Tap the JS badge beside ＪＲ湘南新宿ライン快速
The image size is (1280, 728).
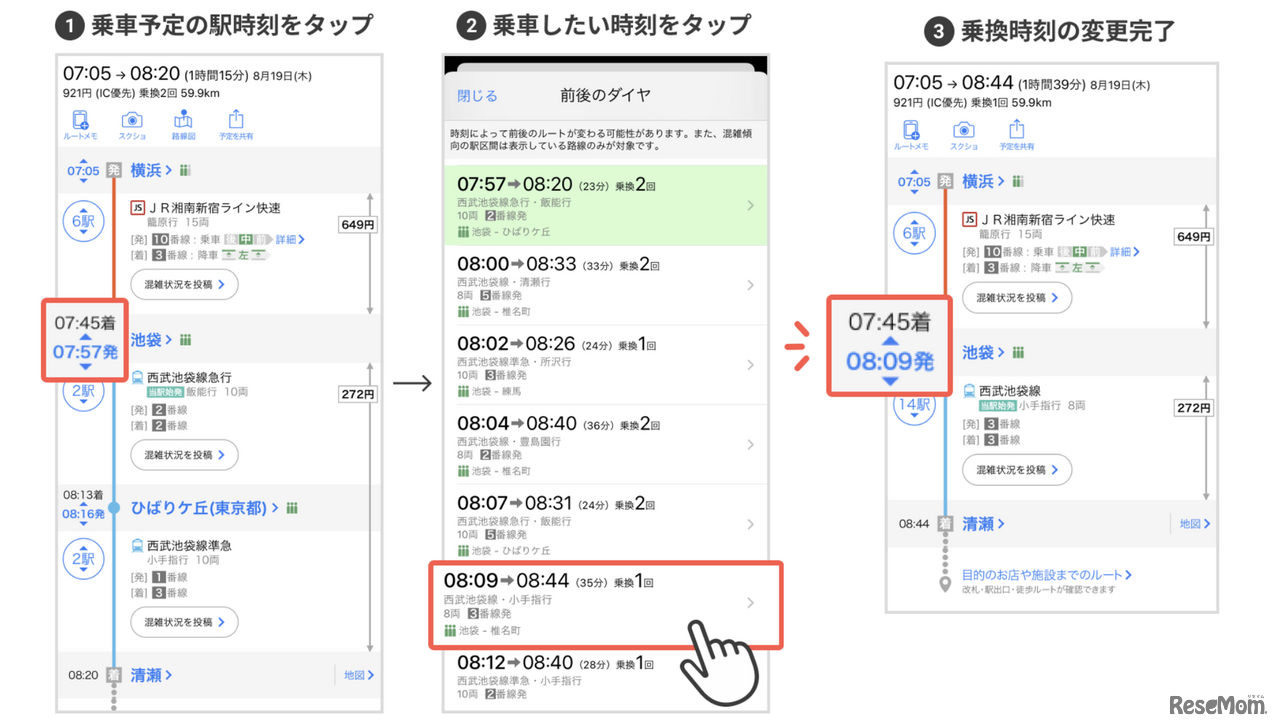pos(137,207)
